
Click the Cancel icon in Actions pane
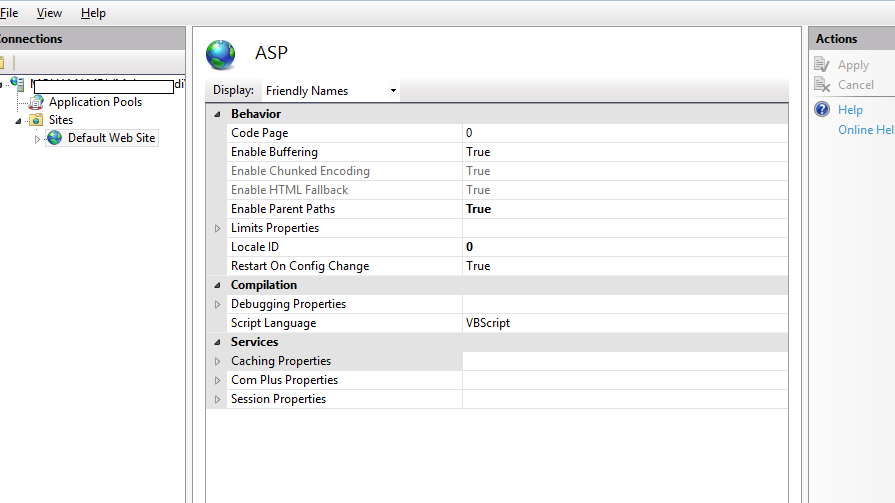pos(822,85)
